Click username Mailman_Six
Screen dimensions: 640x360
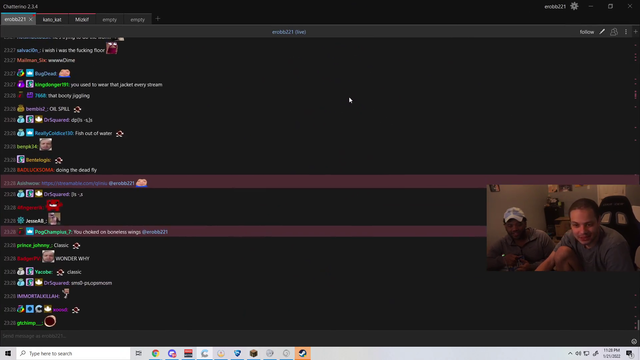(31, 60)
